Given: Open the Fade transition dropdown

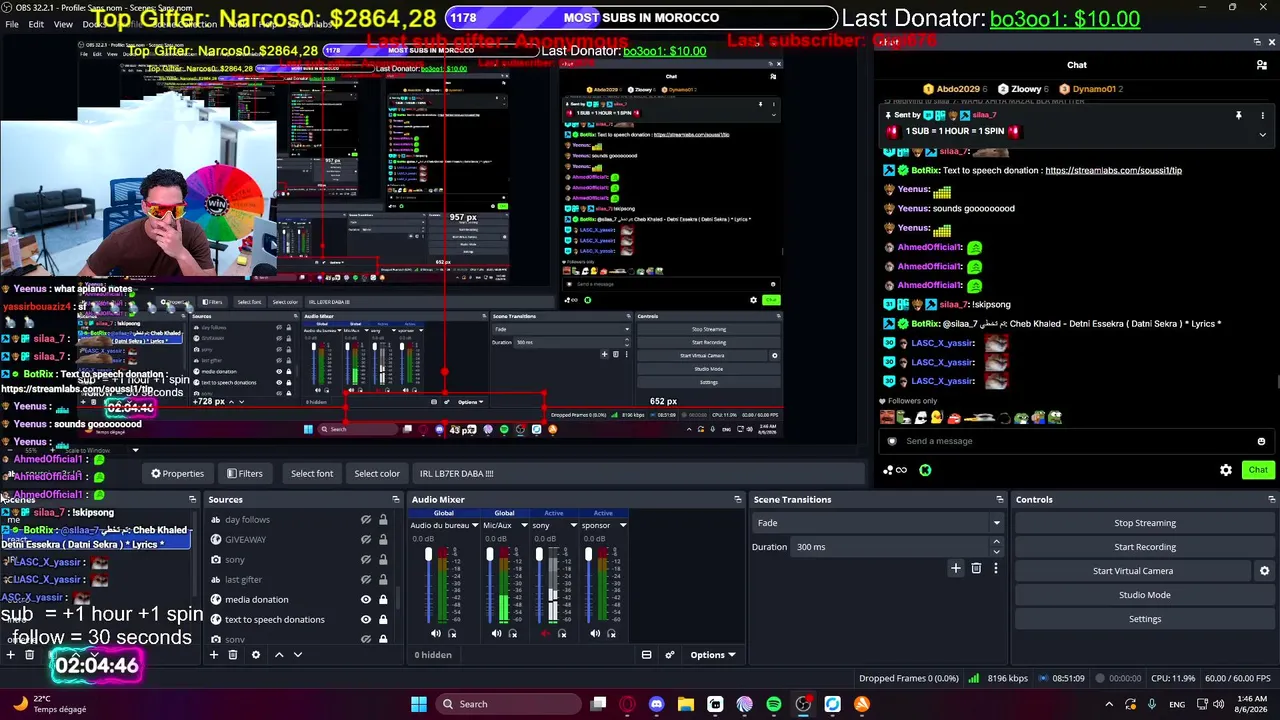Looking at the screenshot, I should (878, 523).
